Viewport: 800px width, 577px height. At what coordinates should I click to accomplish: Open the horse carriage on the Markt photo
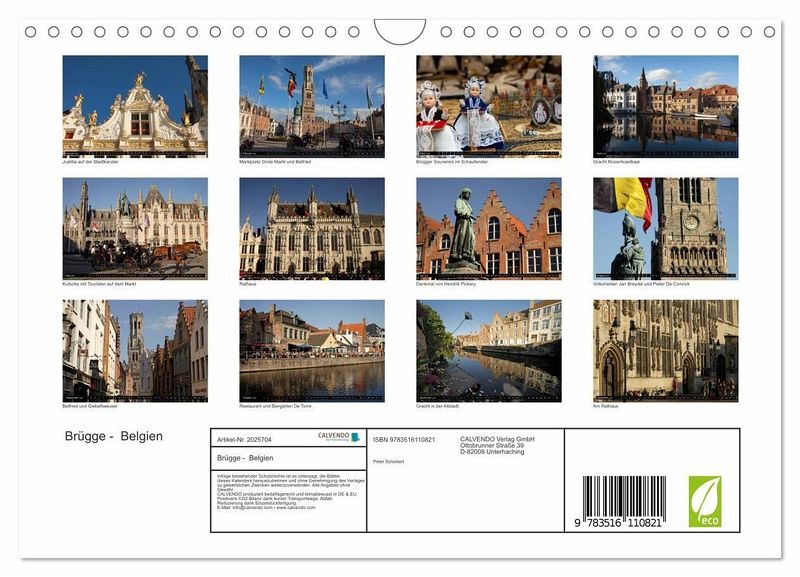click(x=135, y=229)
